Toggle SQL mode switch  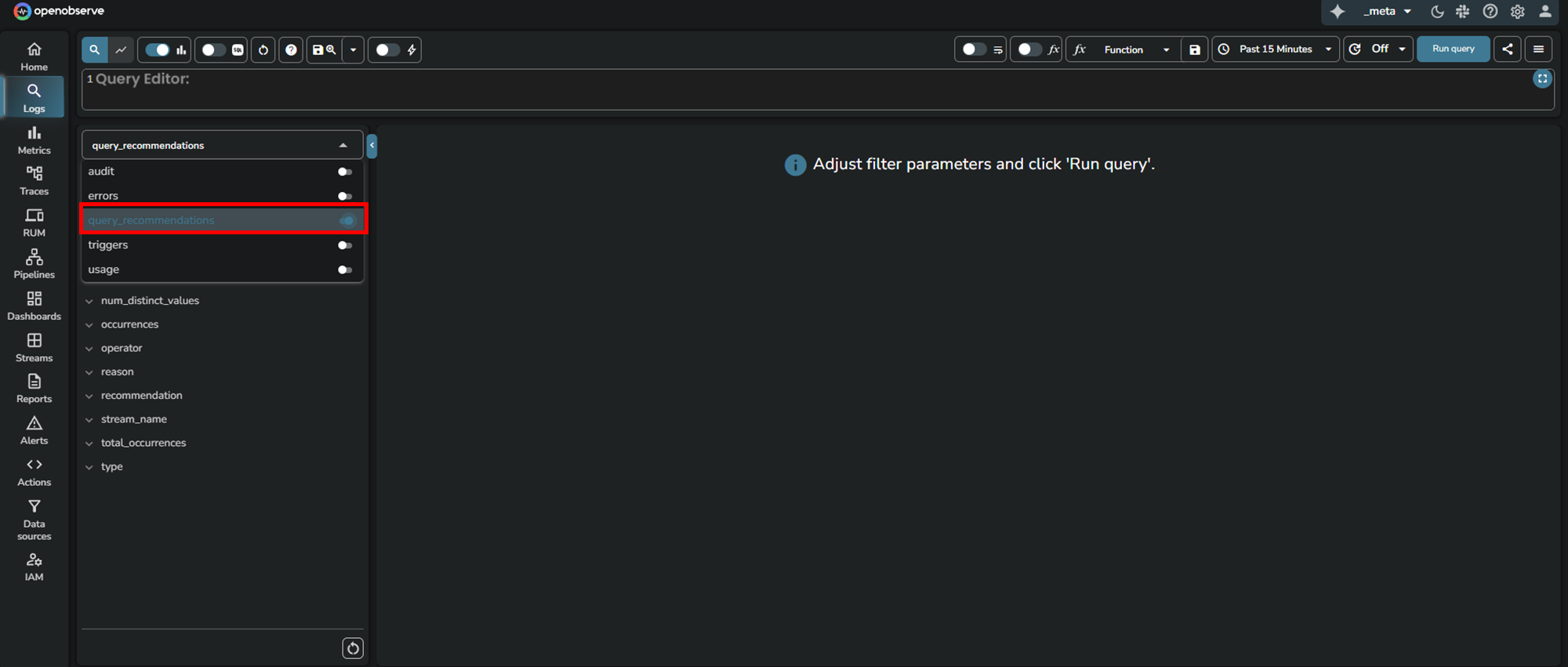(214, 49)
